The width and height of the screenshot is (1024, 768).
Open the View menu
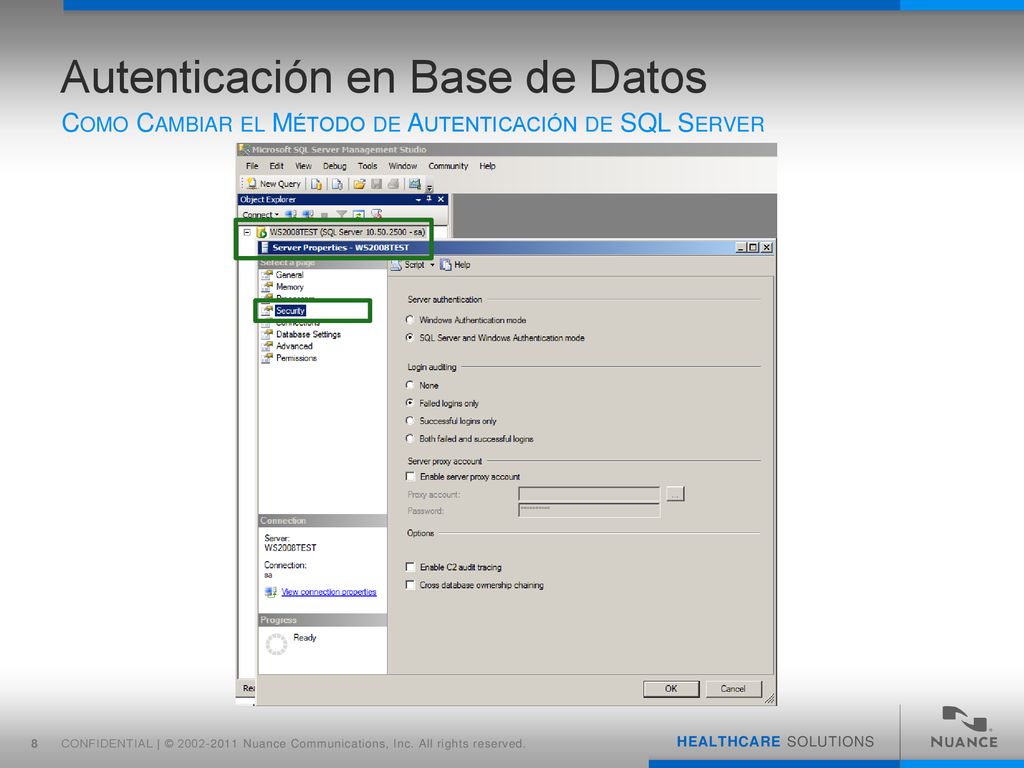[303, 166]
